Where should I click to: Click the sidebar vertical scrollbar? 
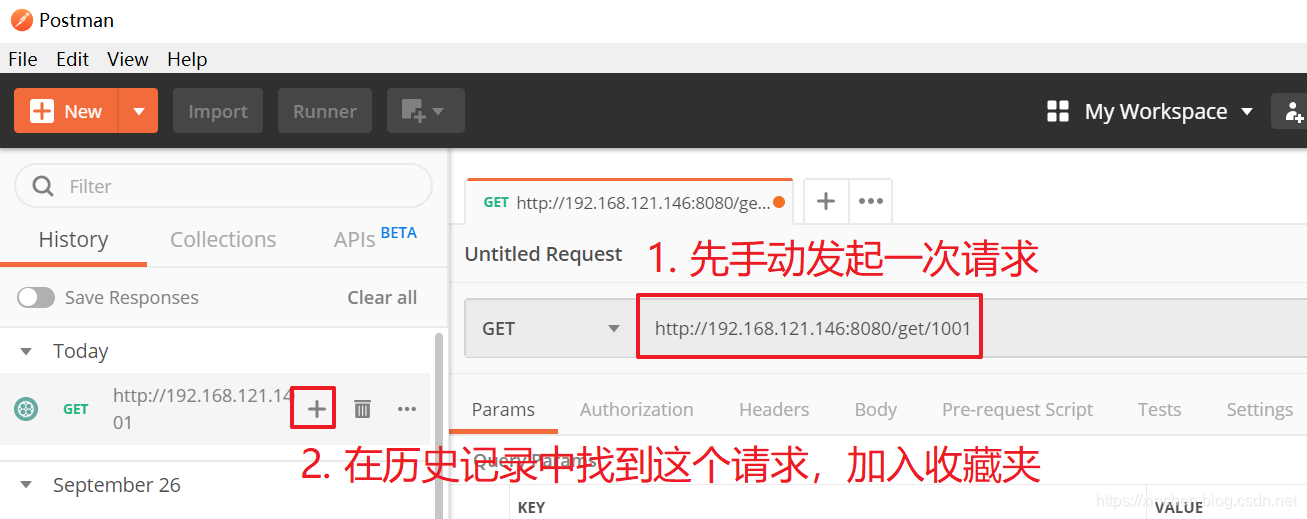[x=438, y=425]
